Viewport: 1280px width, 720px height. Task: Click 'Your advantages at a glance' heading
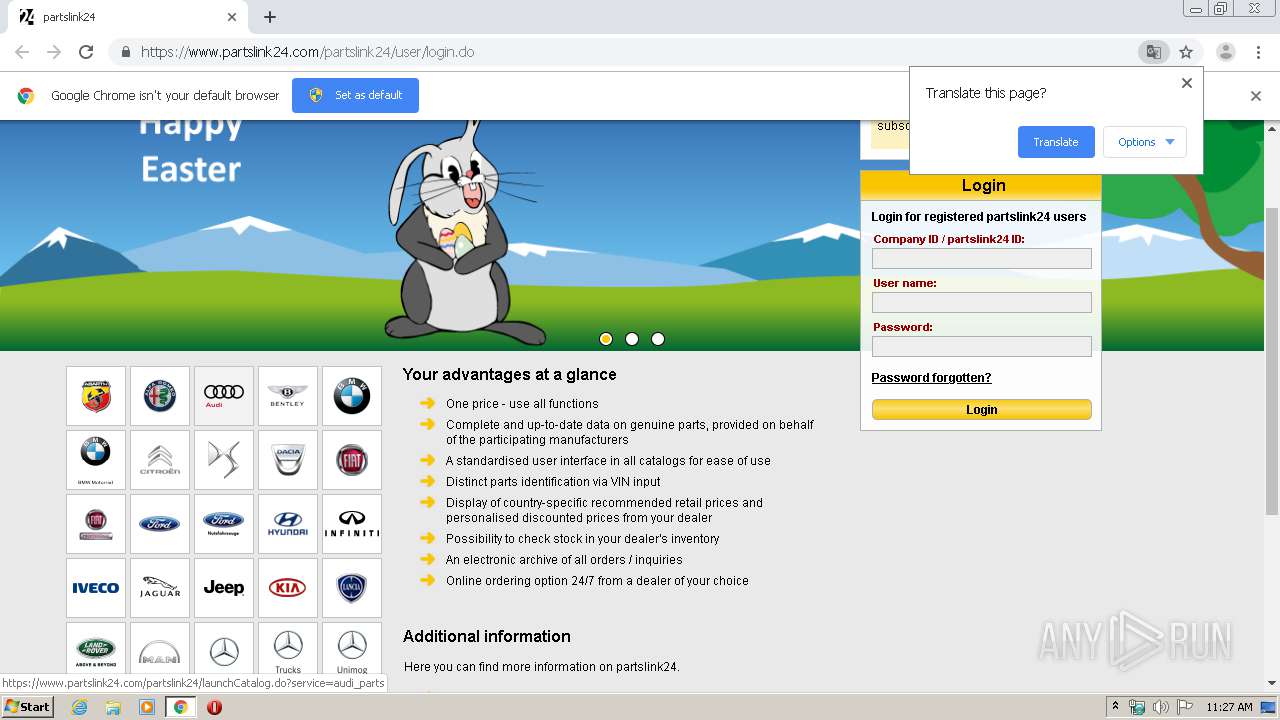(509, 374)
